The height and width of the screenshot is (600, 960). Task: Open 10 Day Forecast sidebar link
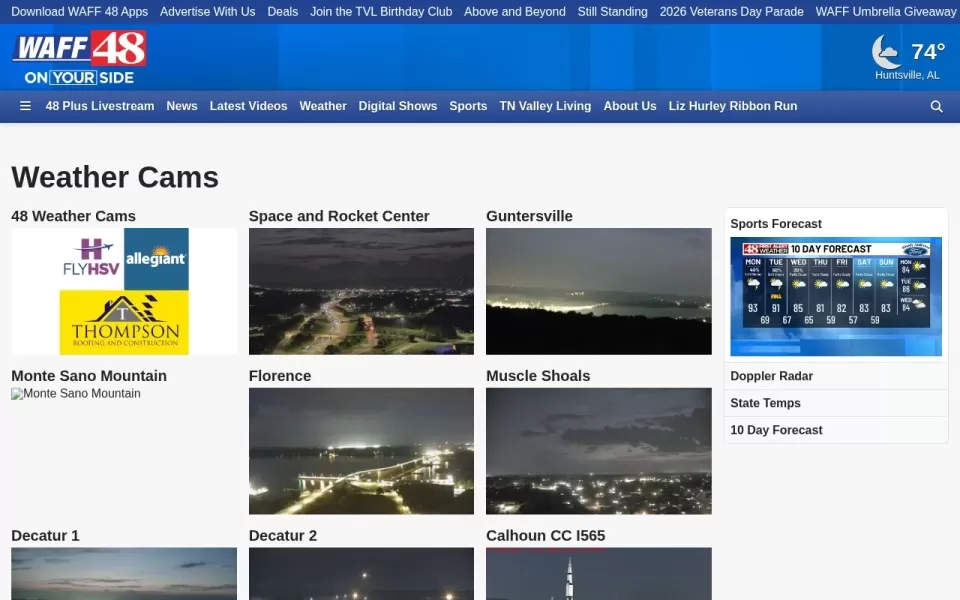pyautogui.click(x=776, y=430)
